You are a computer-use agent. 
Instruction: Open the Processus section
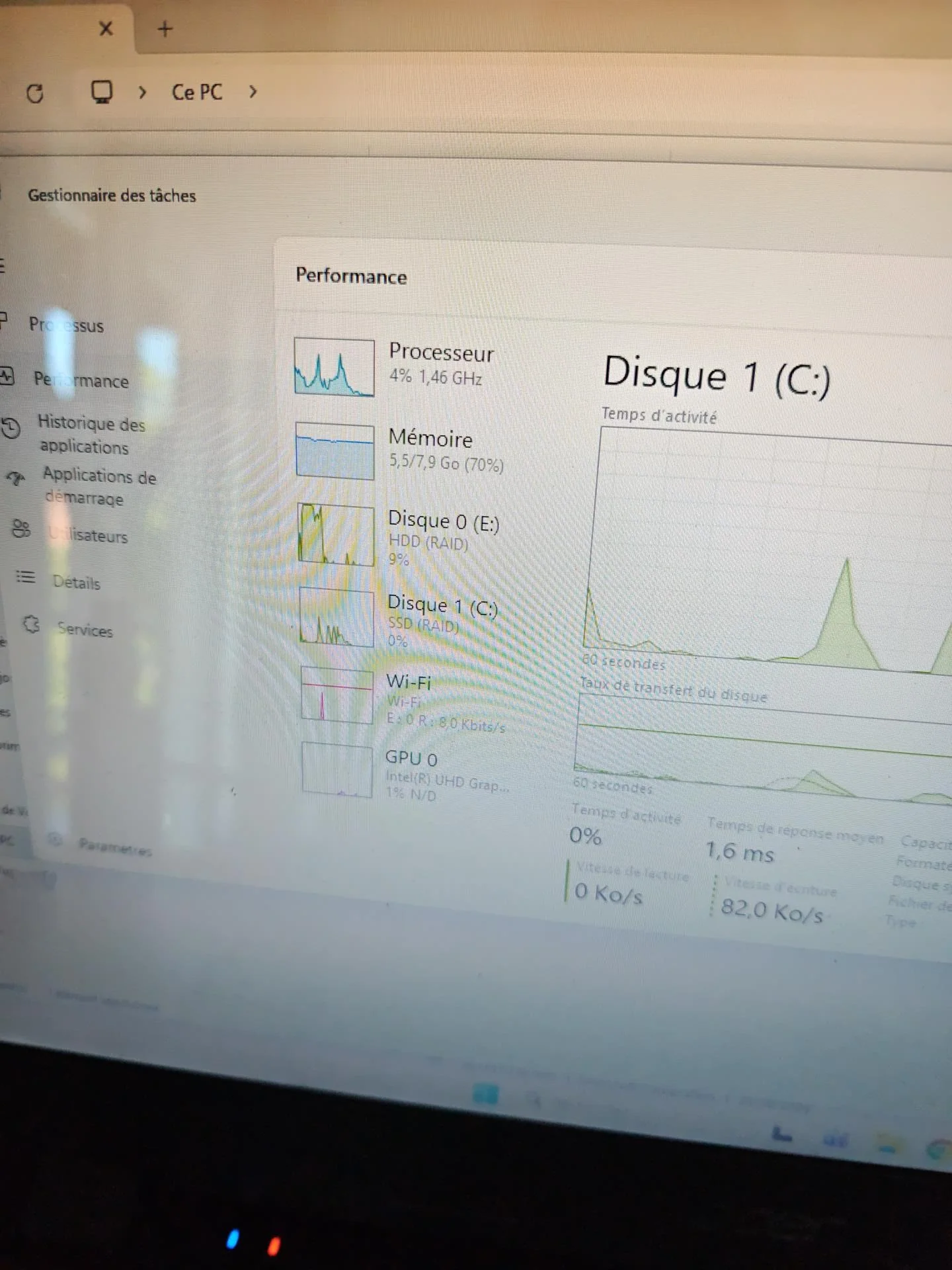(x=66, y=325)
